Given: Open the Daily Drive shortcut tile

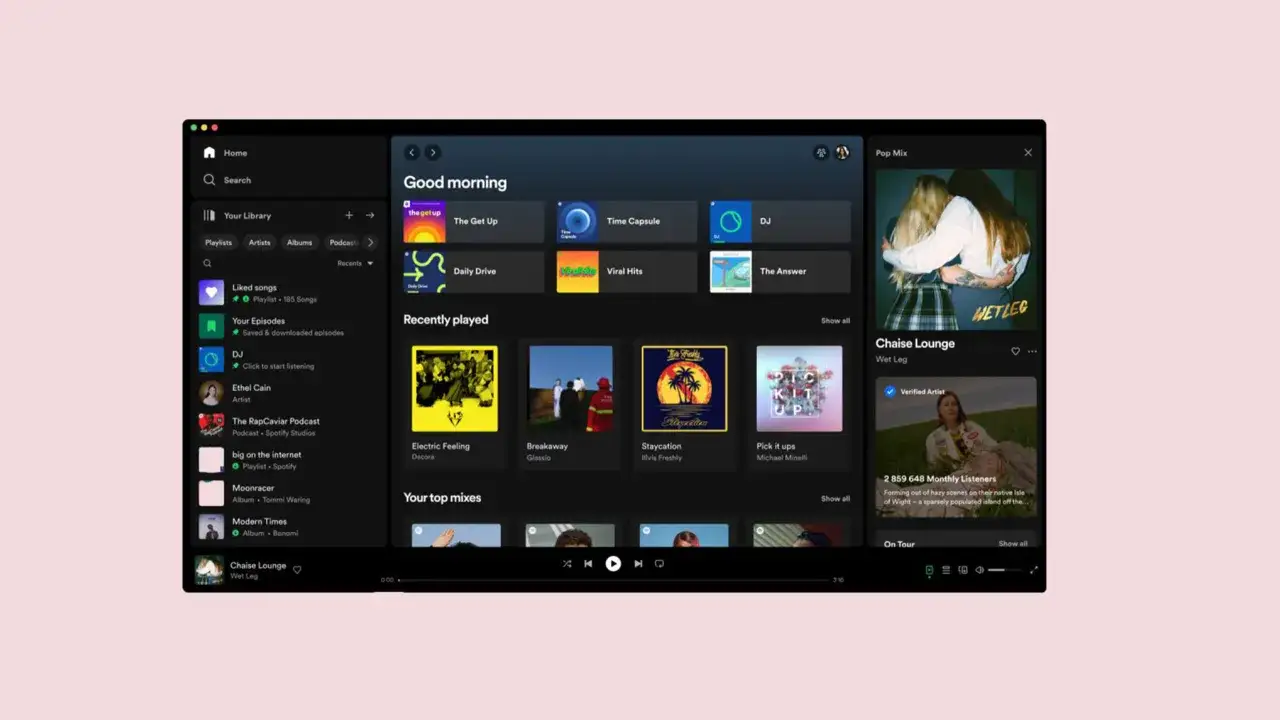Looking at the screenshot, I should (x=474, y=271).
